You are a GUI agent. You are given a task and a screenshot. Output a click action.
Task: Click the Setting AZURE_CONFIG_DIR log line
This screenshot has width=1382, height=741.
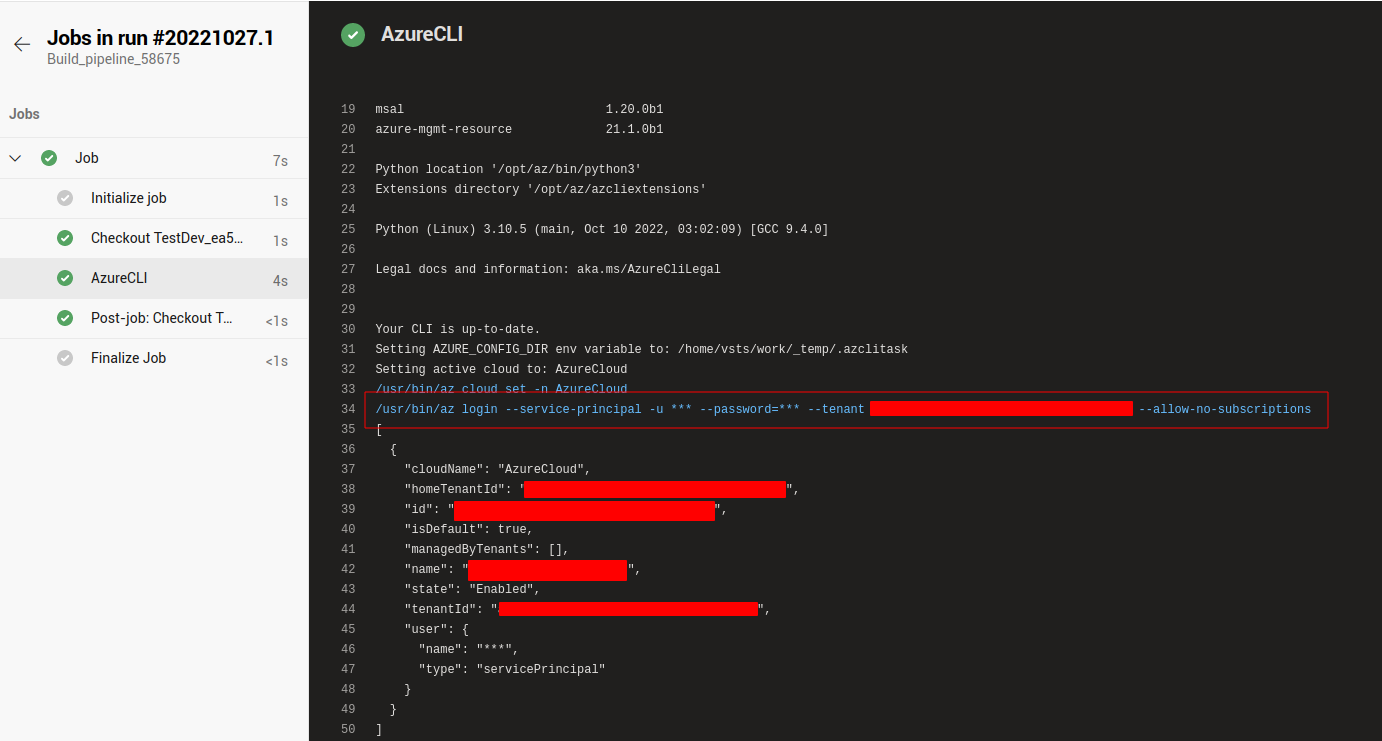pos(641,349)
